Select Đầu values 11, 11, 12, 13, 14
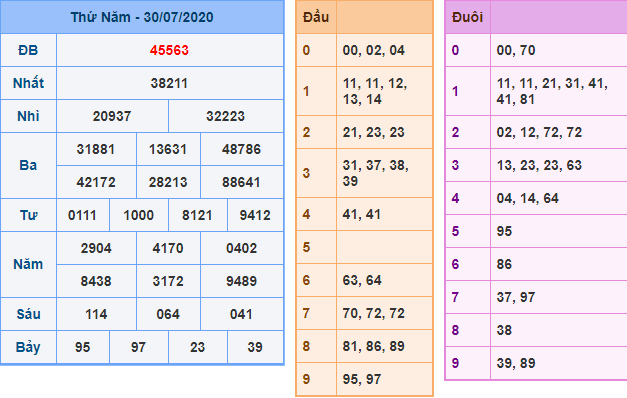The height and width of the screenshot is (398, 627). coord(375,91)
